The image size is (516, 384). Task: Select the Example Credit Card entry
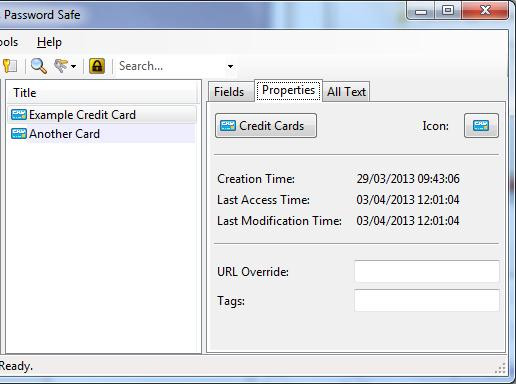tap(102, 115)
